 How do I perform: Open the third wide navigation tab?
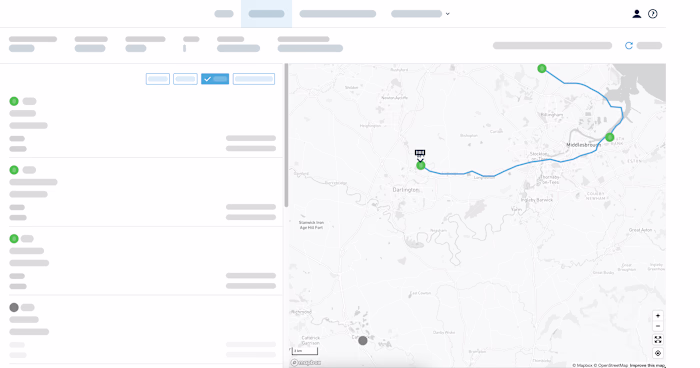tap(338, 14)
